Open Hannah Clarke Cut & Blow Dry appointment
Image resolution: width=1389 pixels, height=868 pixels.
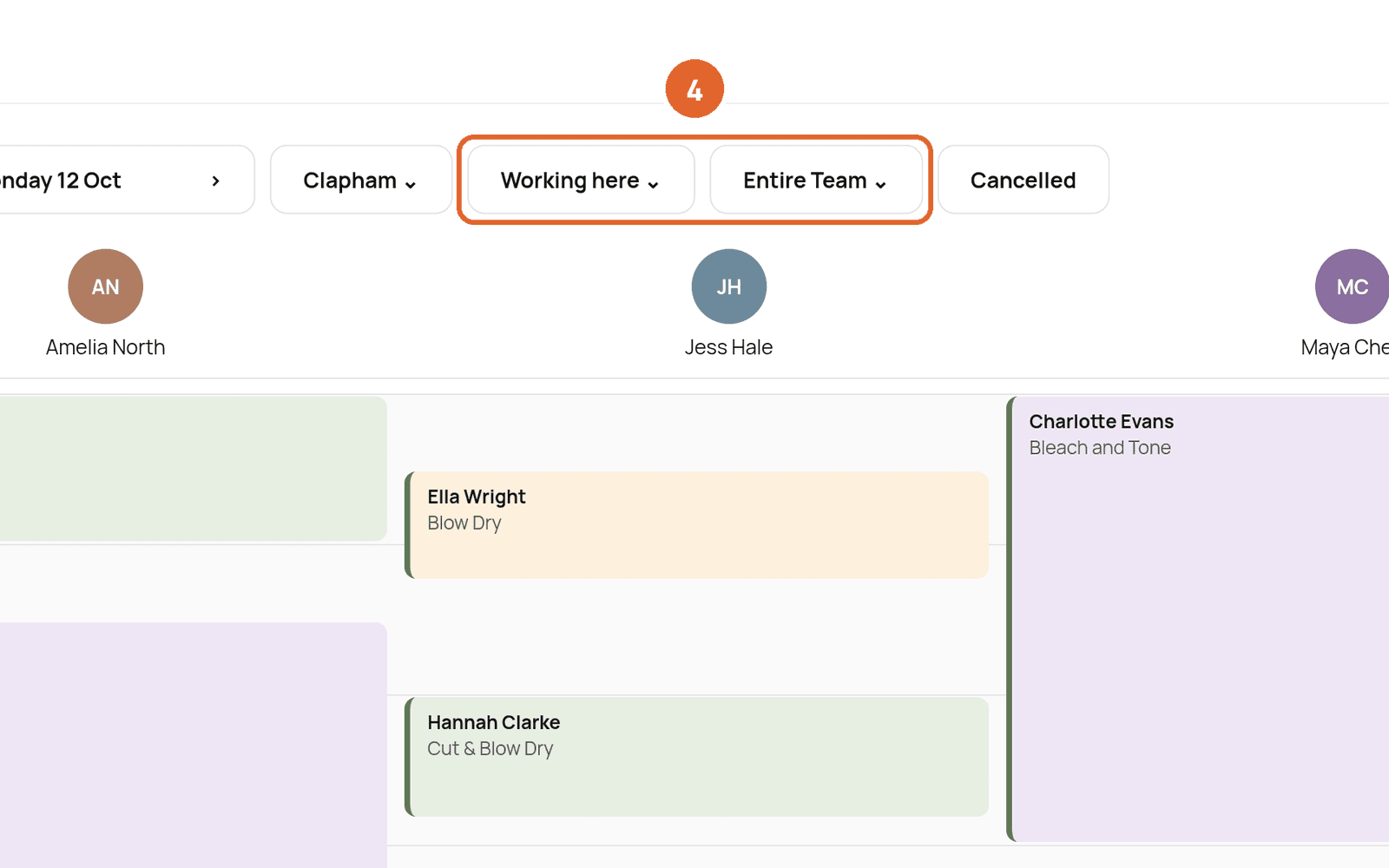(696, 757)
